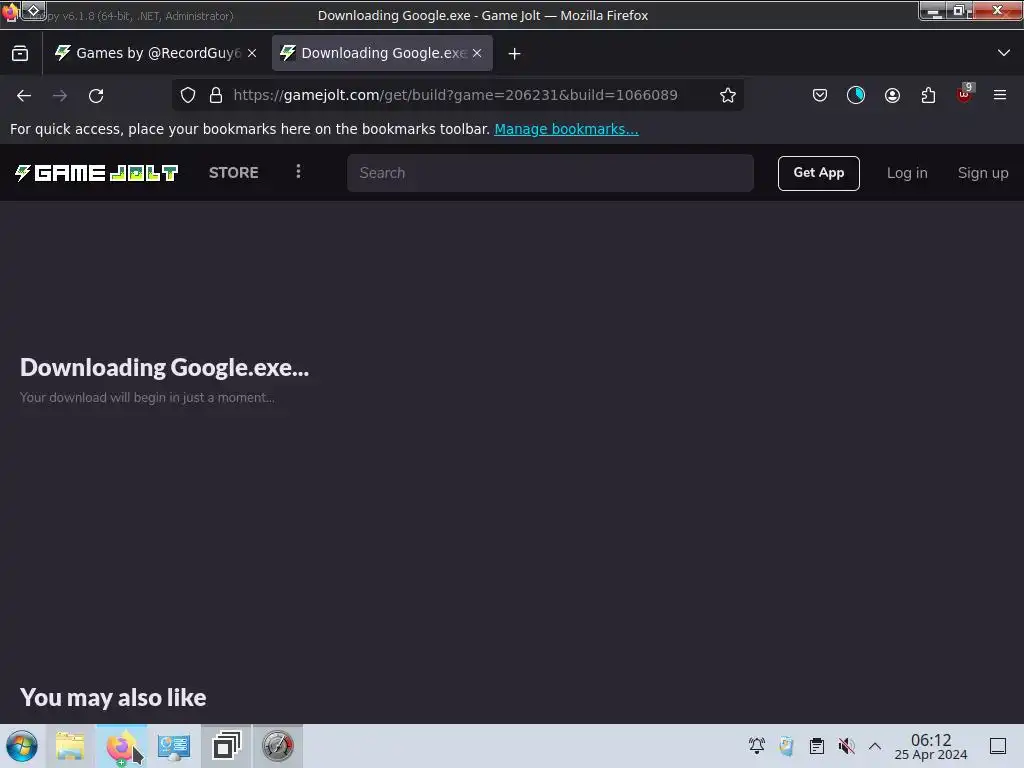View site security padlock info
1024x768 pixels.
click(216, 95)
